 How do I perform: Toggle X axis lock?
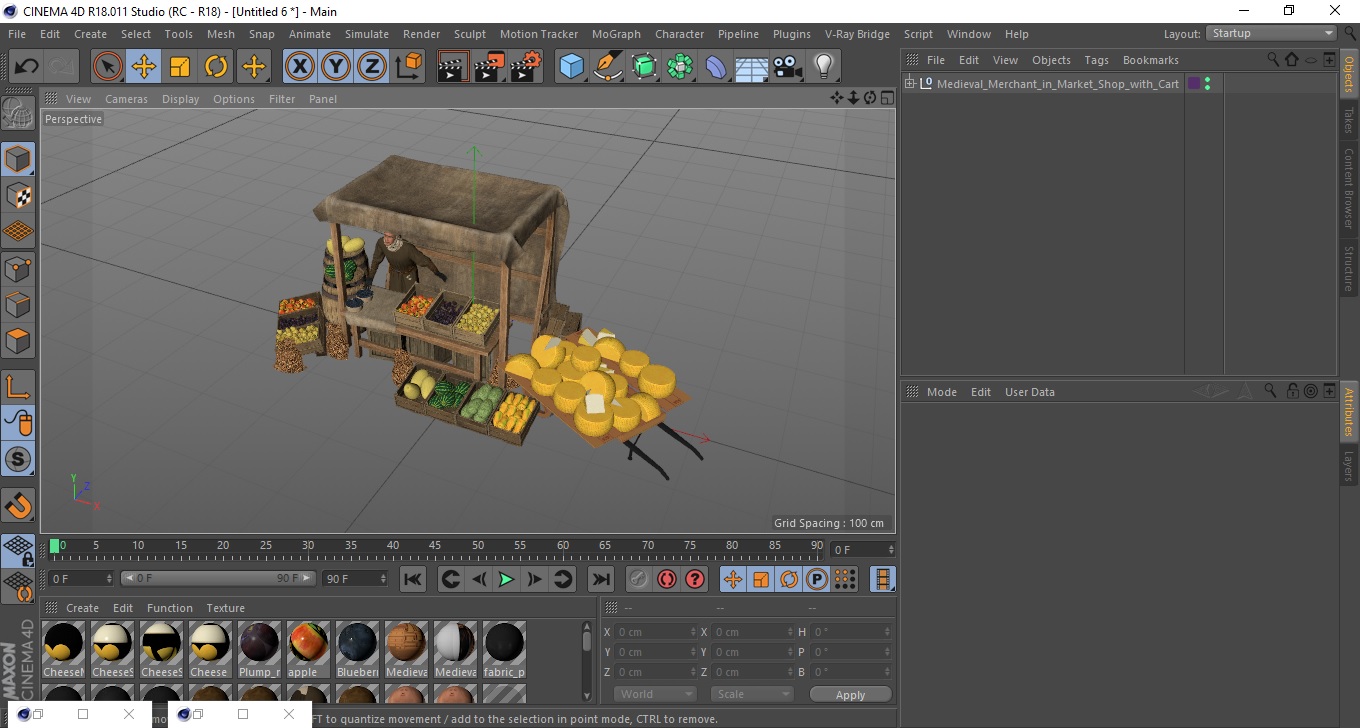(299, 67)
